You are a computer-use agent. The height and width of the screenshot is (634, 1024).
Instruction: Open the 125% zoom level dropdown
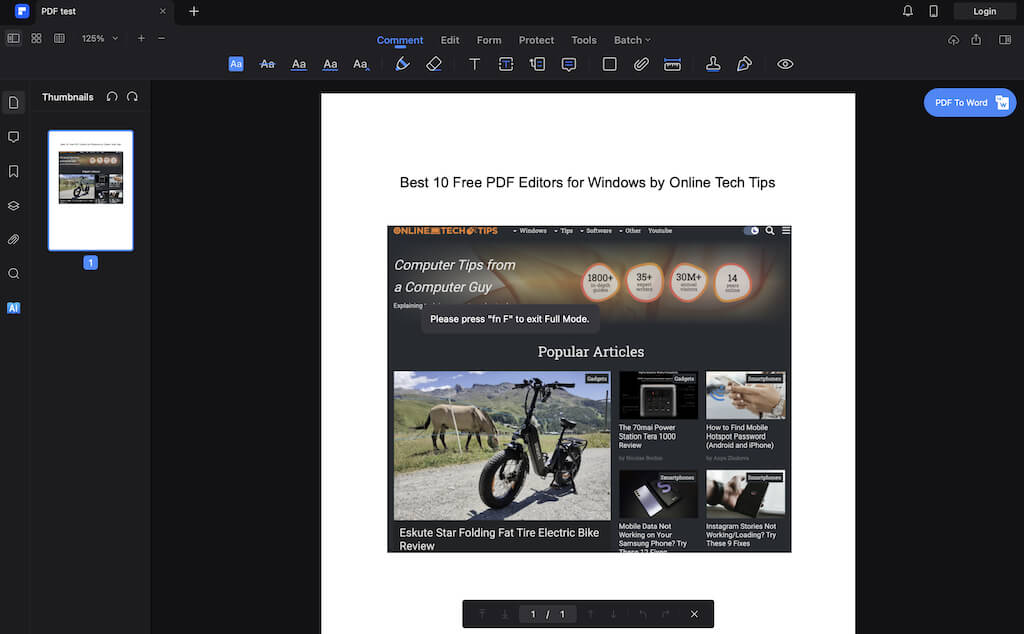coord(100,38)
